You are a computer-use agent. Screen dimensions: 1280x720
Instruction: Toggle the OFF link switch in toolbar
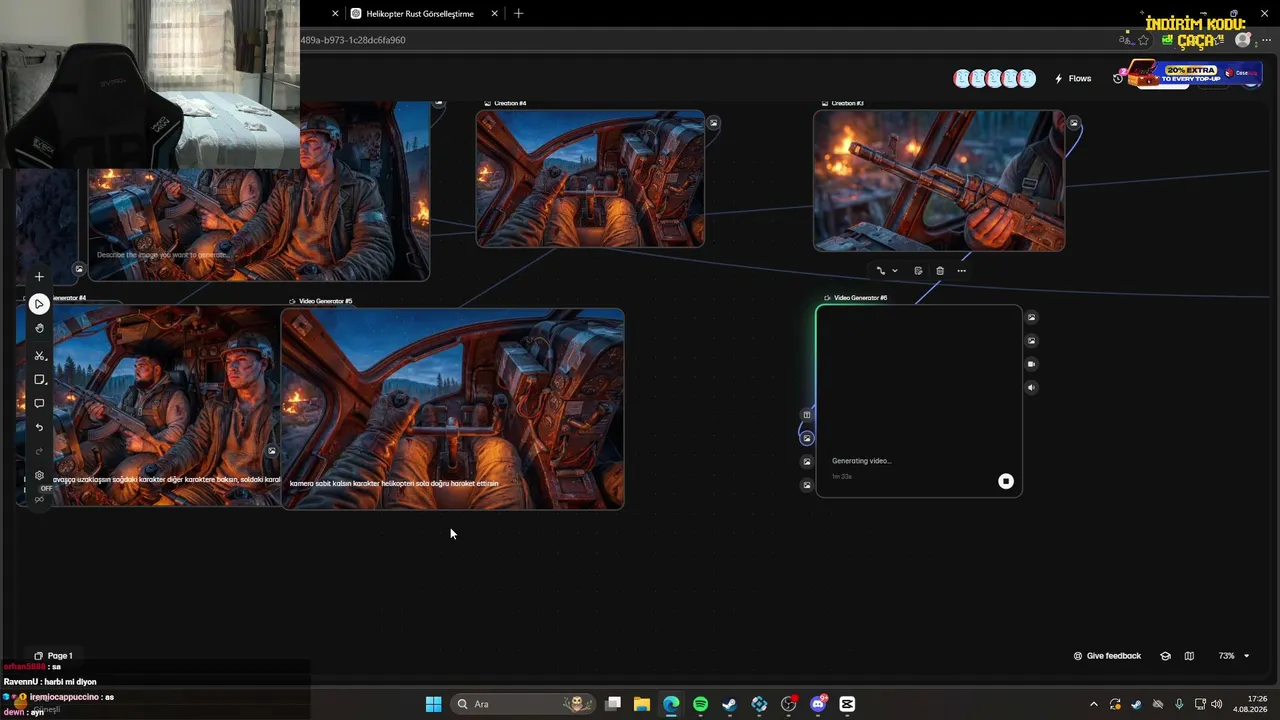point(40,494)
